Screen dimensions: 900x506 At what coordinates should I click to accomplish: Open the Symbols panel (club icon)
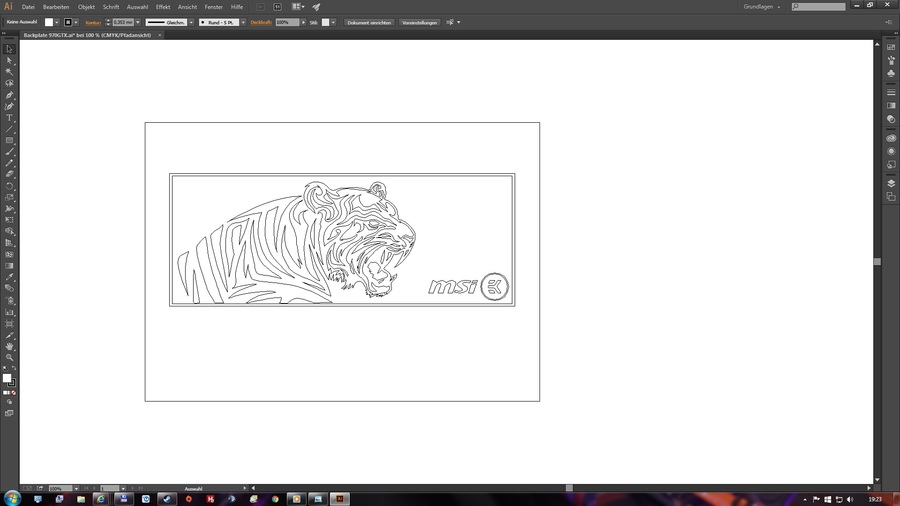891,73
